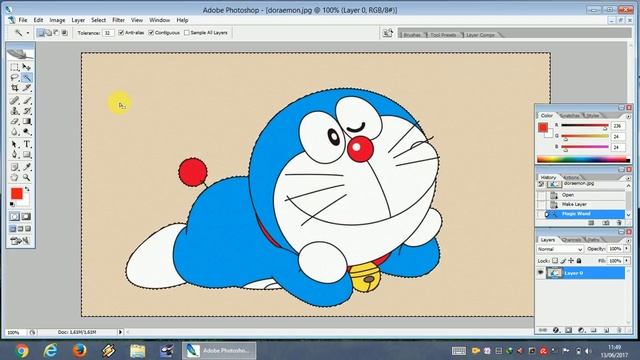
Task: Select the Type tool
Action: [27, 144]
